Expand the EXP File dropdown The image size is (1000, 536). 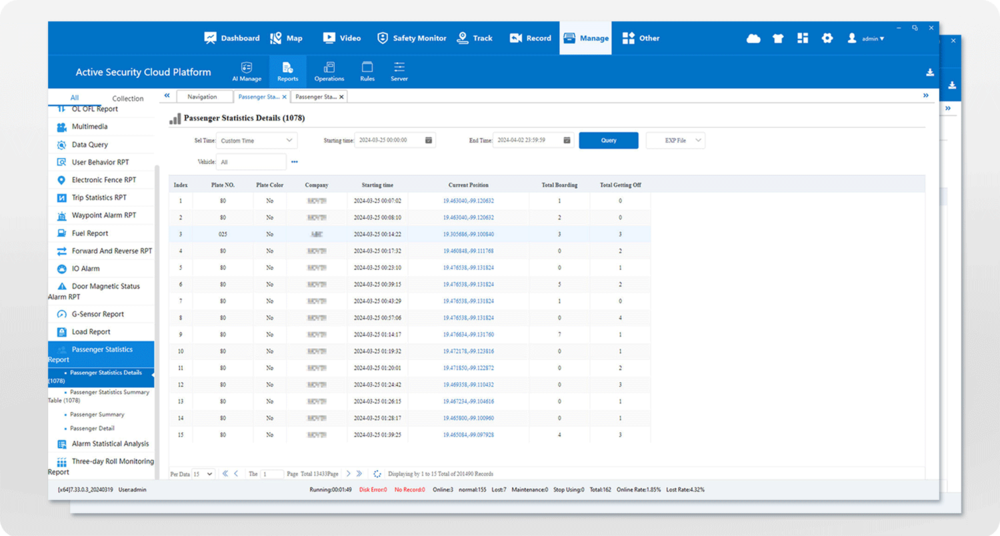(x=675, y=141)
